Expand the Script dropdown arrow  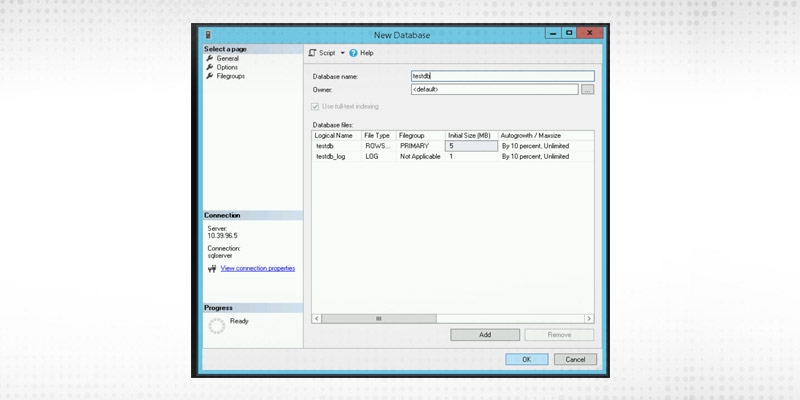pyautogui.click(x=342, y=53)
